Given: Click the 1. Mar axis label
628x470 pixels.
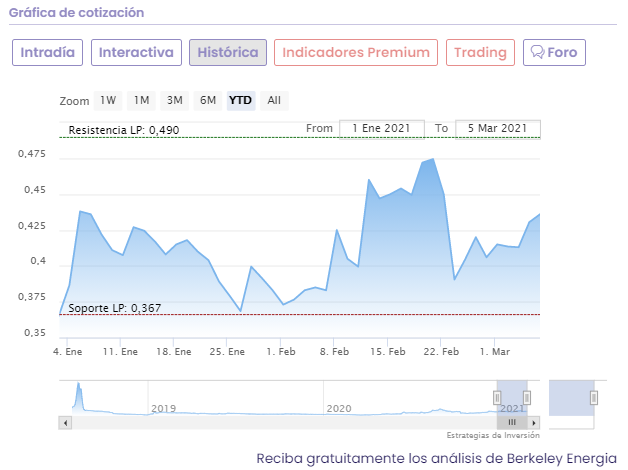Looking at the screenshot, I should [x=495, y=351].
